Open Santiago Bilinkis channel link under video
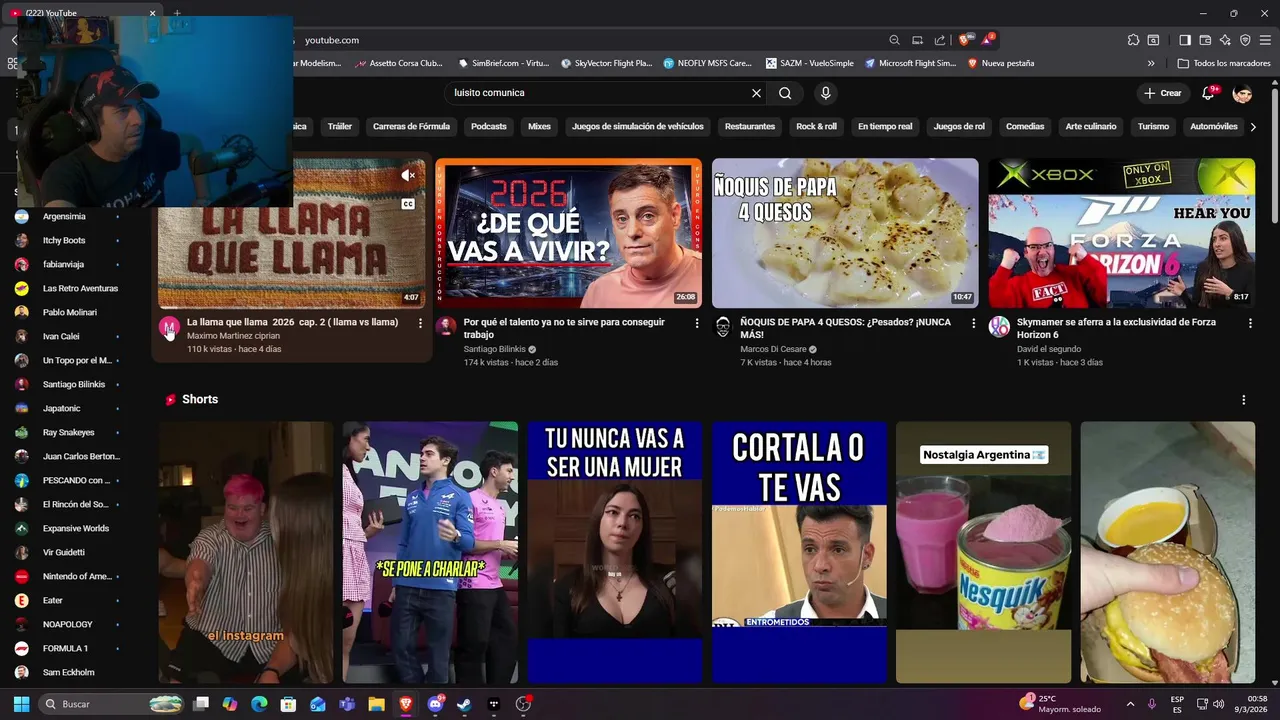The image size is (1280, 720). [494, 349]
